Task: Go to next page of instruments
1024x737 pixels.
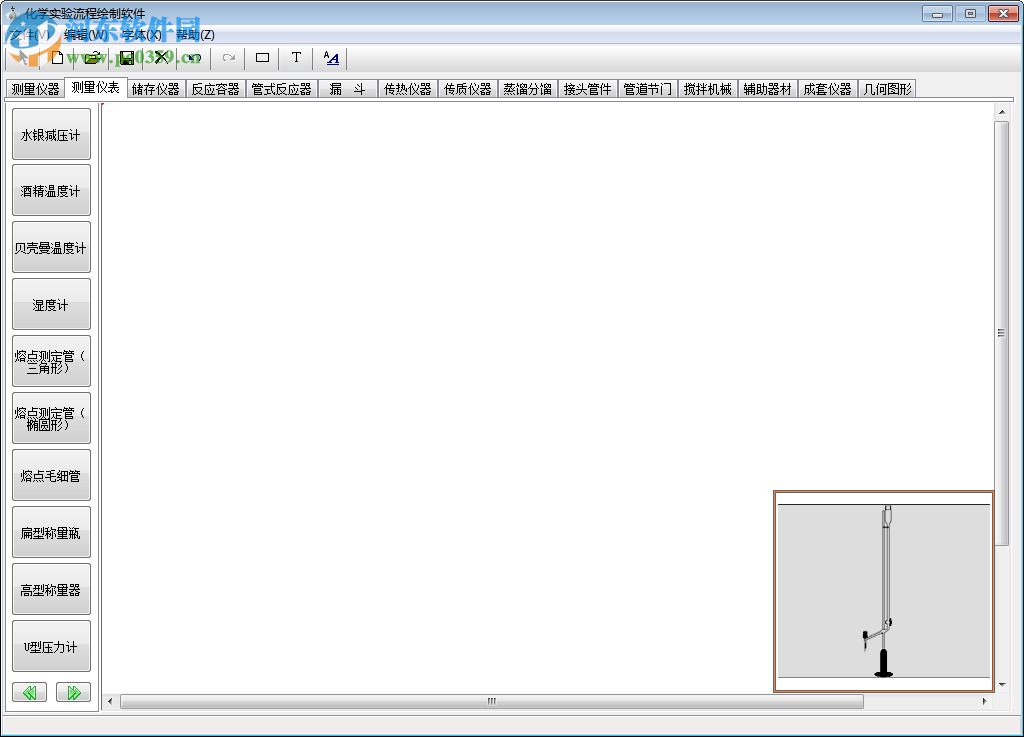Action: [73, 692]
